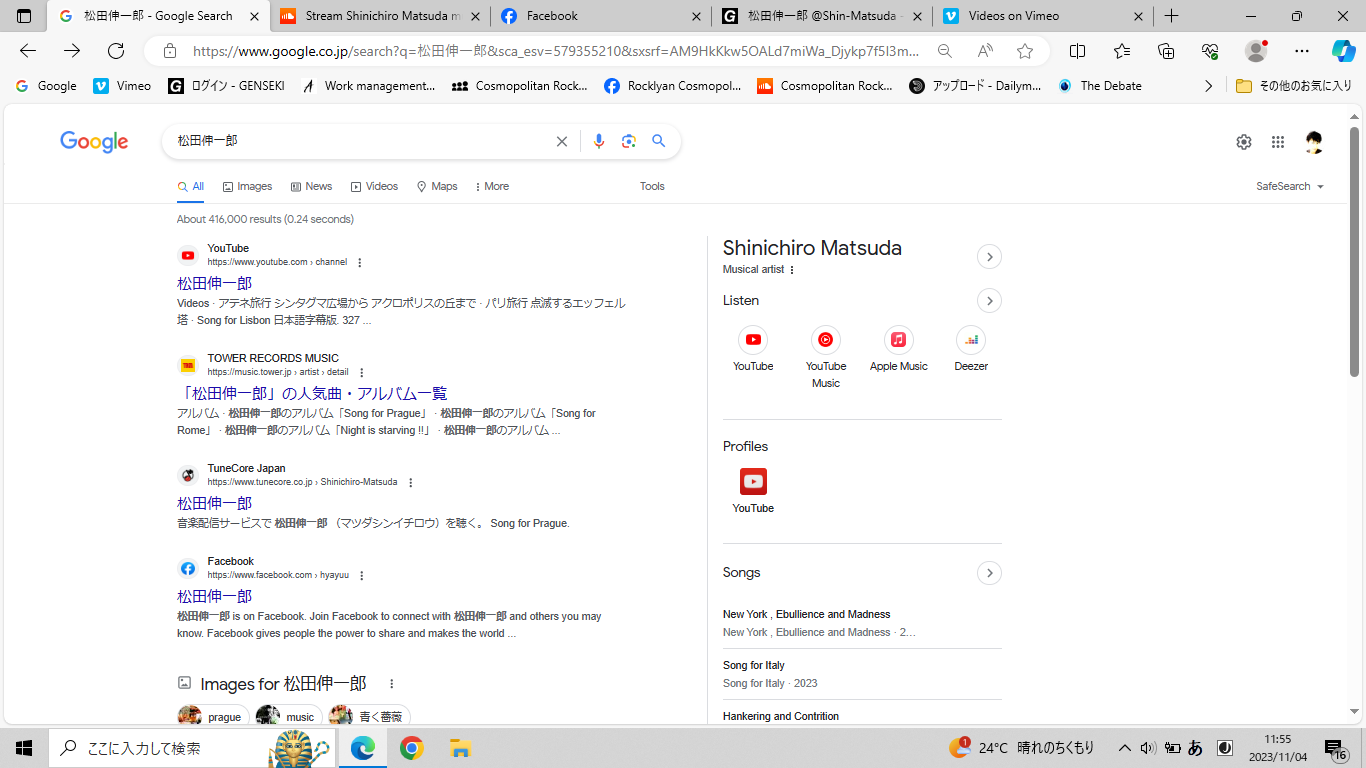This screenshot has width=1366, height=768.
Task: Open the Facebook 松田伸一郎 result
Action: click(x=214, y=597)
